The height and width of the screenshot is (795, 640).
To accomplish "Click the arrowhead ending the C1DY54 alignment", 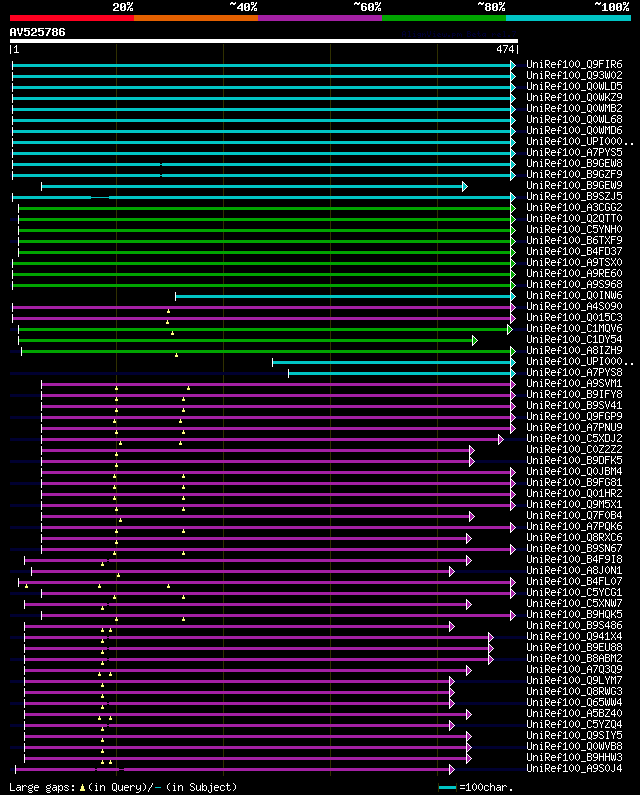I will [x=475, y=341].
